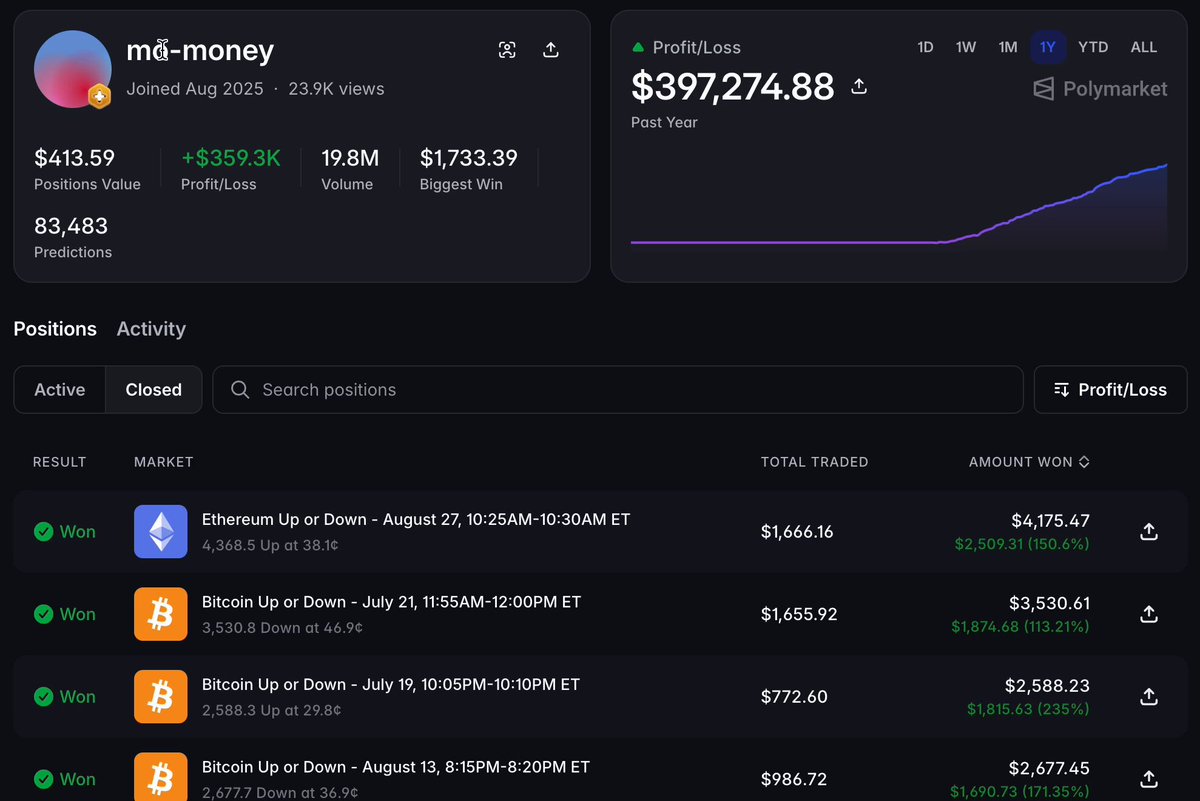The image size is (1200, 801).
Task: Show Active positions
Action: point(60,390)
